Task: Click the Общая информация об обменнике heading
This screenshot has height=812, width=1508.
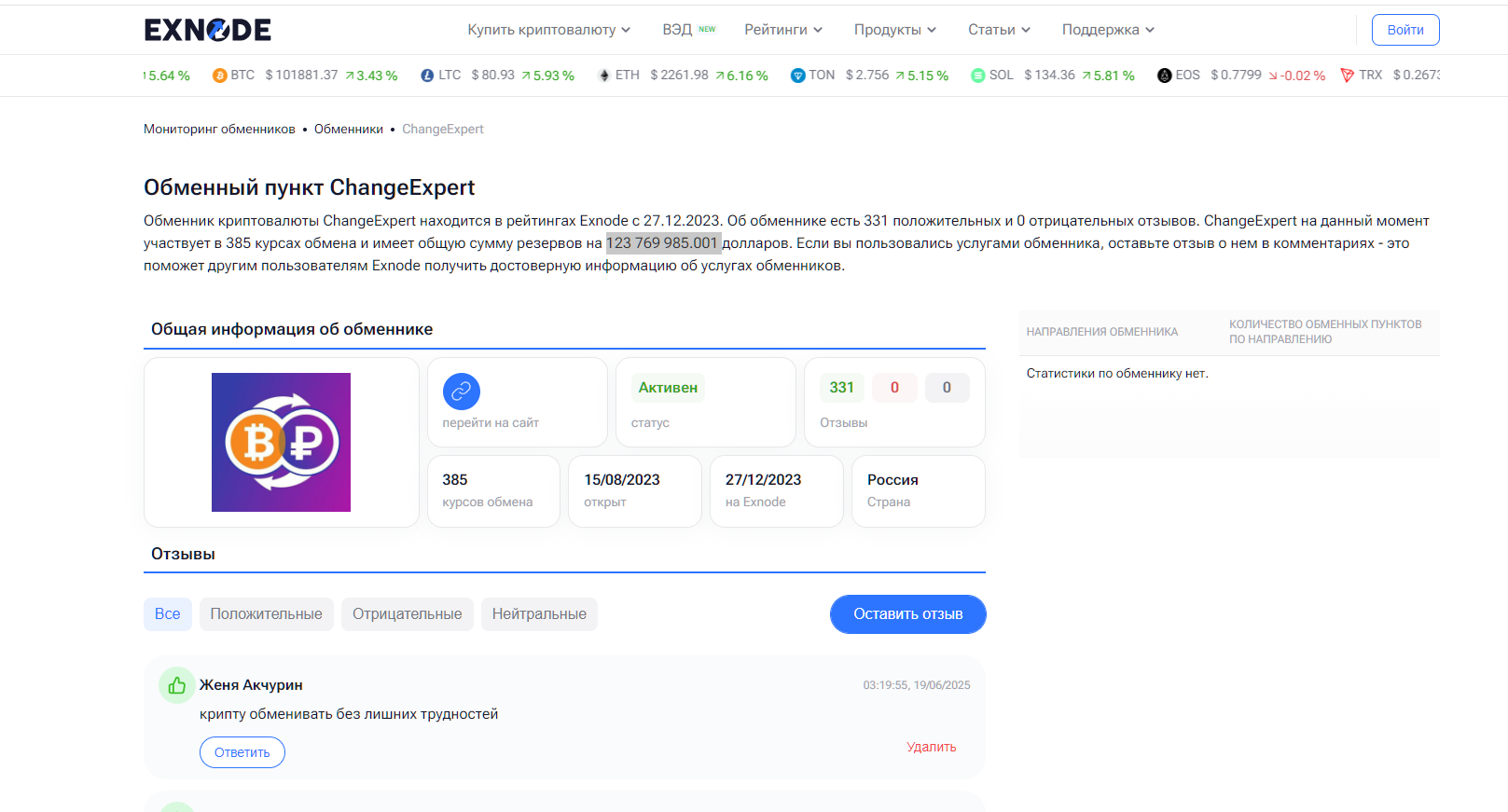Action: 292,329
